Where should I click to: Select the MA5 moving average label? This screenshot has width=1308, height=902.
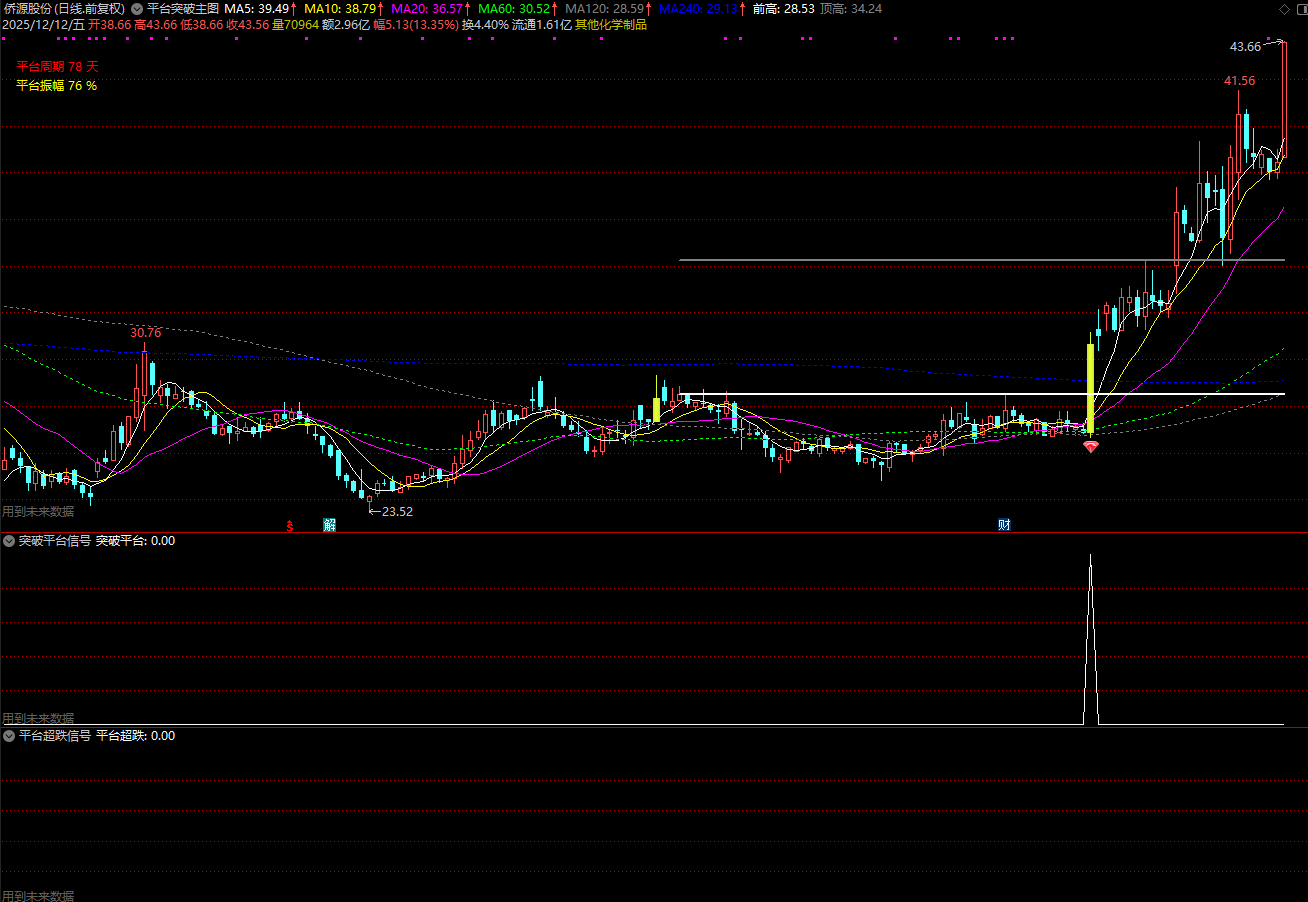click(x=260, y=8)
